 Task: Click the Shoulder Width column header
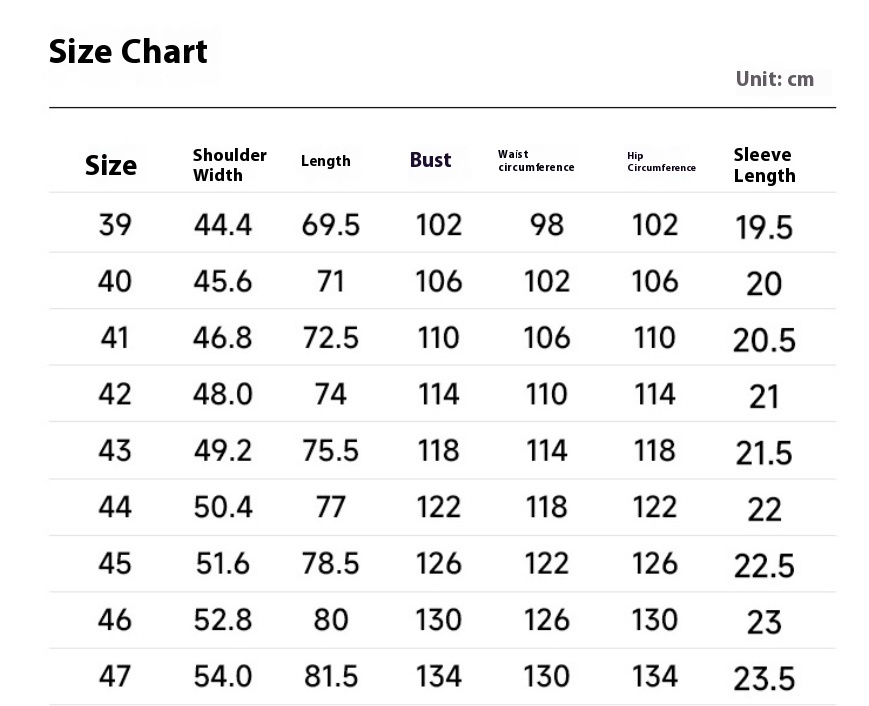coord(229,165)
